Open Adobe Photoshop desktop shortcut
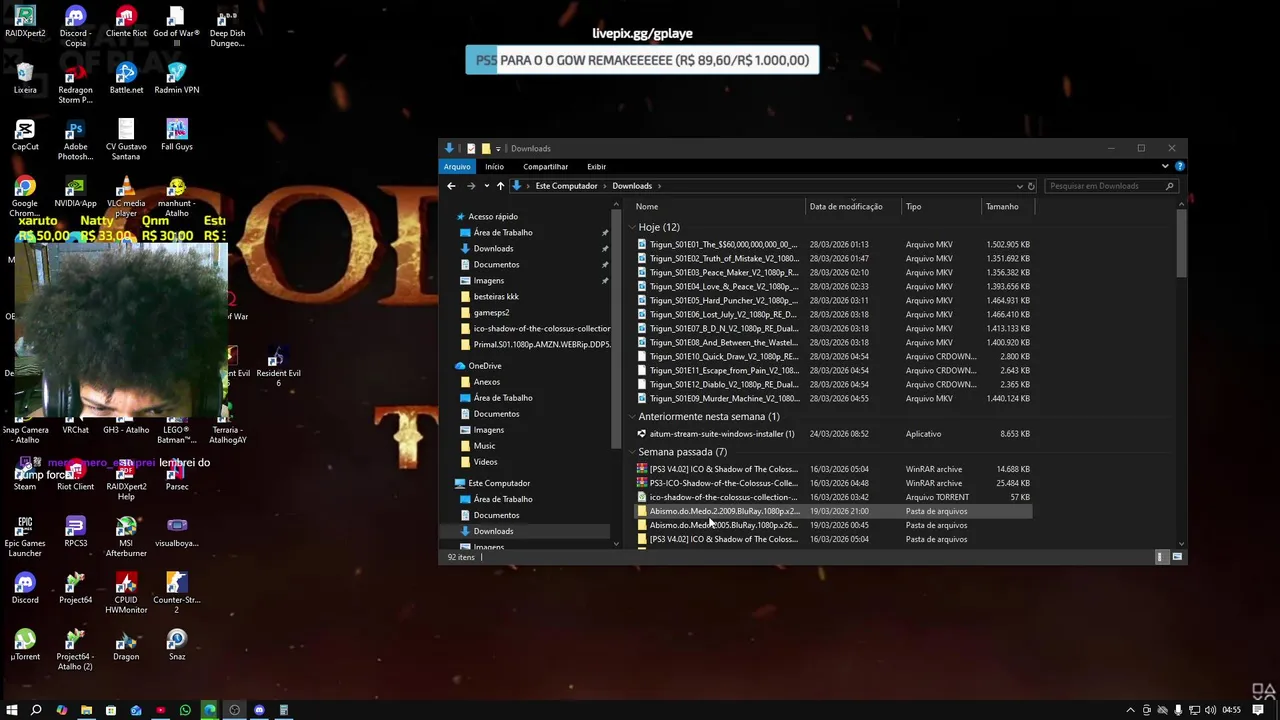The width and height of the screenshot is (1280, 720). pos(75,140)
